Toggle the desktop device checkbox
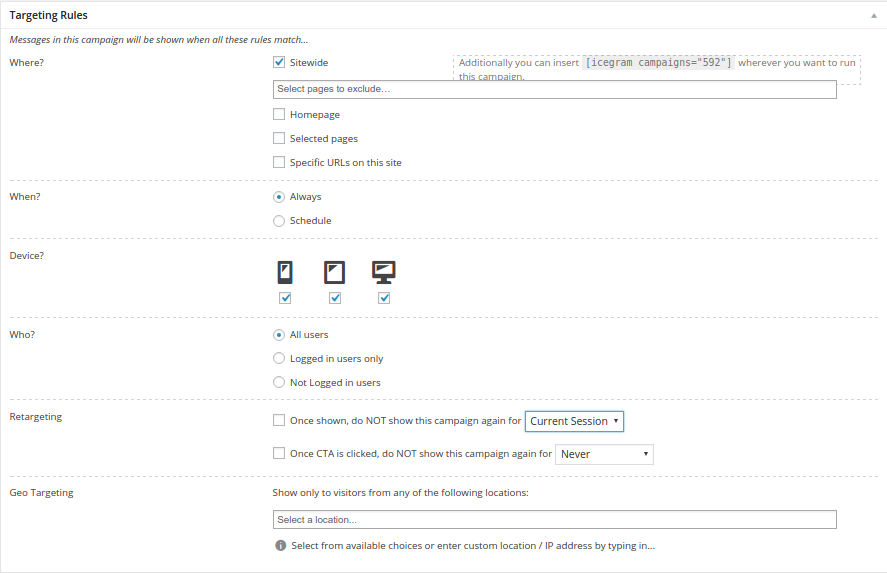887x573 pixels. [384, 298]
